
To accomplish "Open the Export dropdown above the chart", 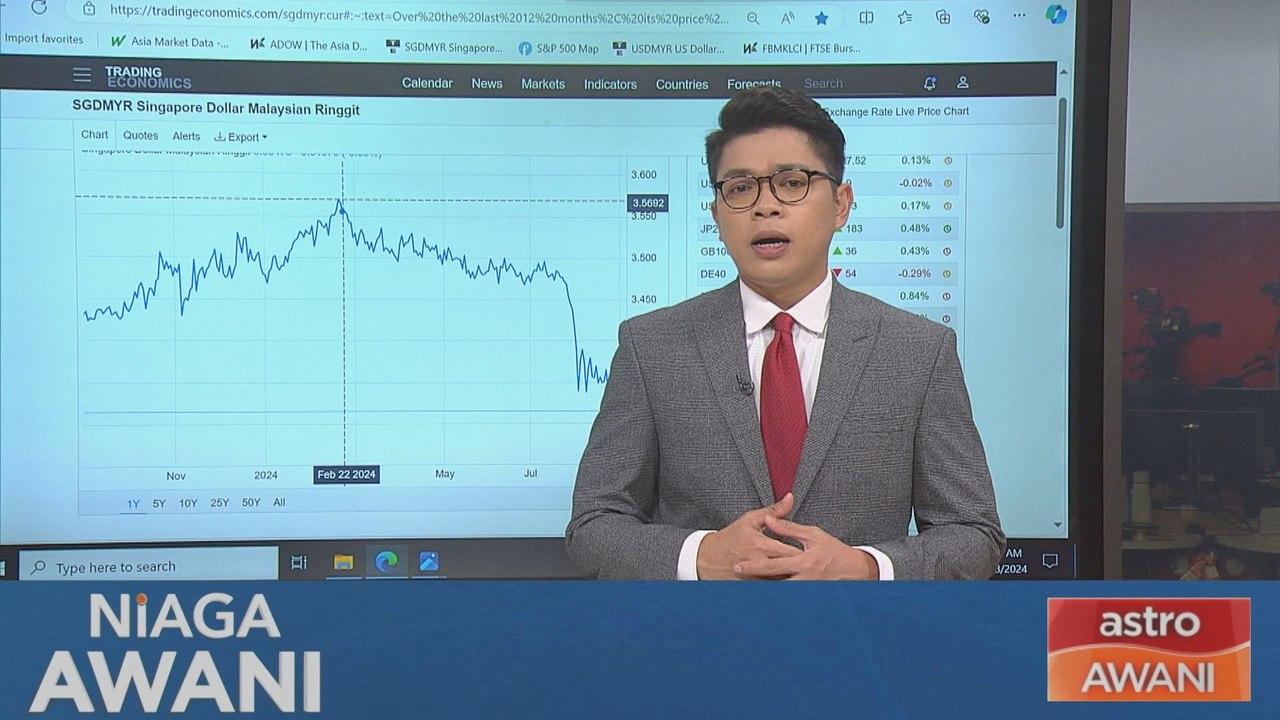I will click(x=241, y=137).
